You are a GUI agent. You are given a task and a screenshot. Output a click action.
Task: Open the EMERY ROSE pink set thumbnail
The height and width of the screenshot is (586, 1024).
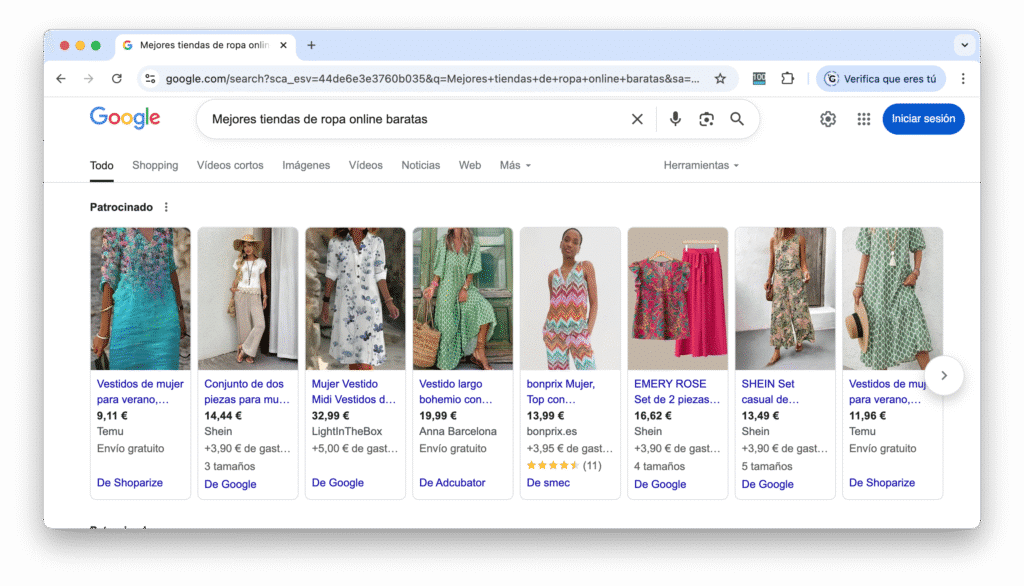click(x=677, y=299)
